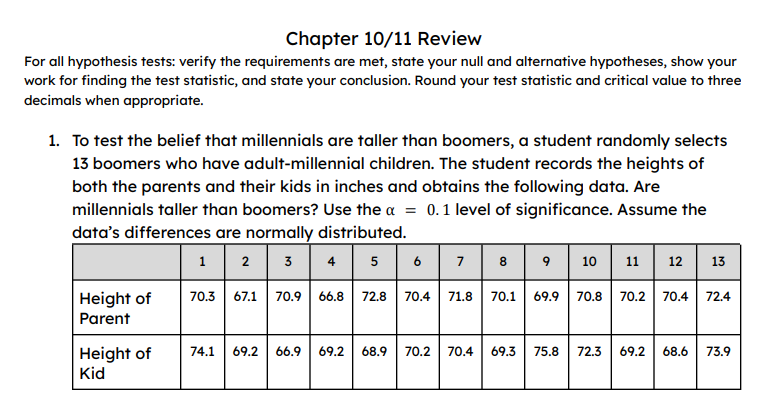Select the kid height cell 74.1
778x406 pixels.
(x=202, y=352)
